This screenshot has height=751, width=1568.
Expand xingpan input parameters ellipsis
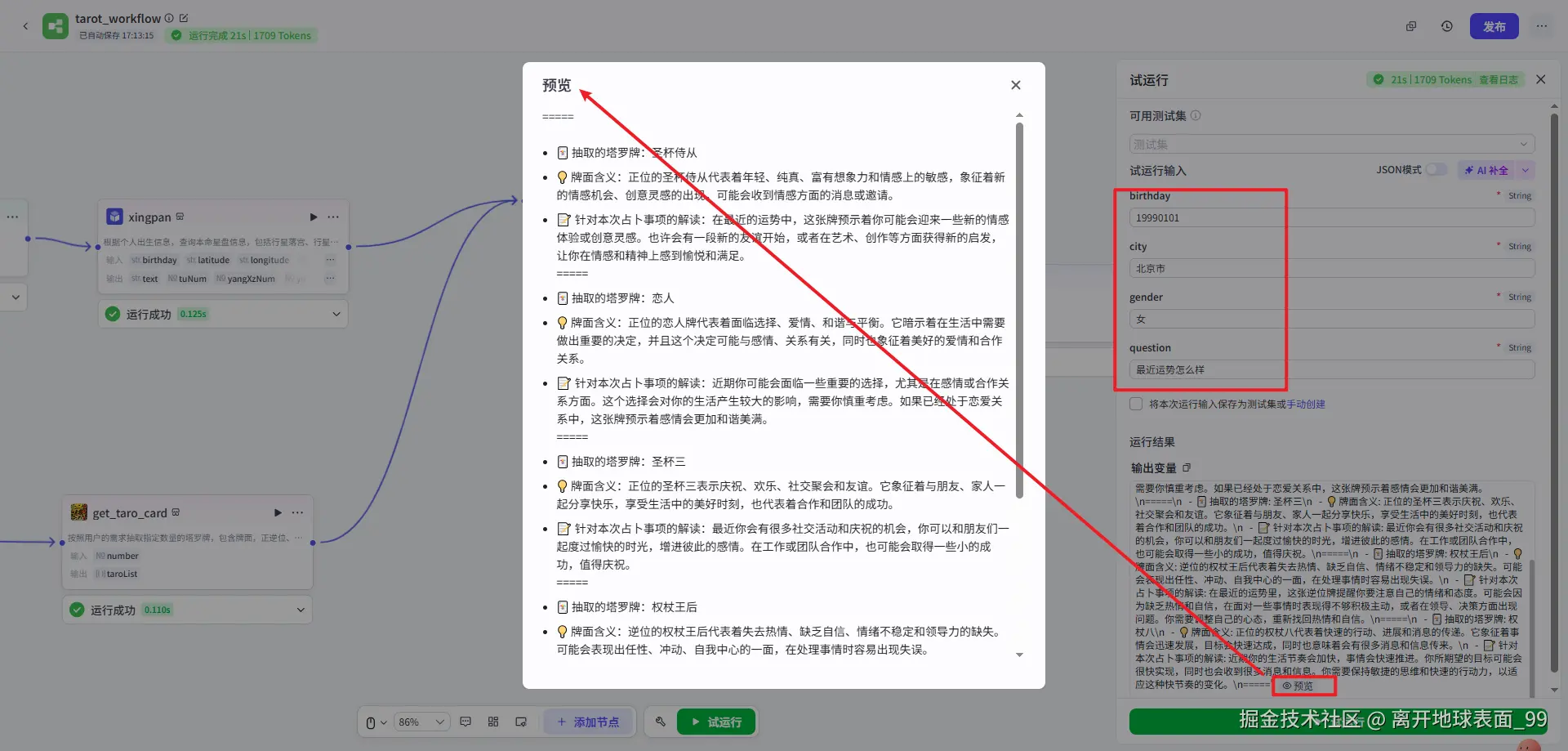point(330,260)
